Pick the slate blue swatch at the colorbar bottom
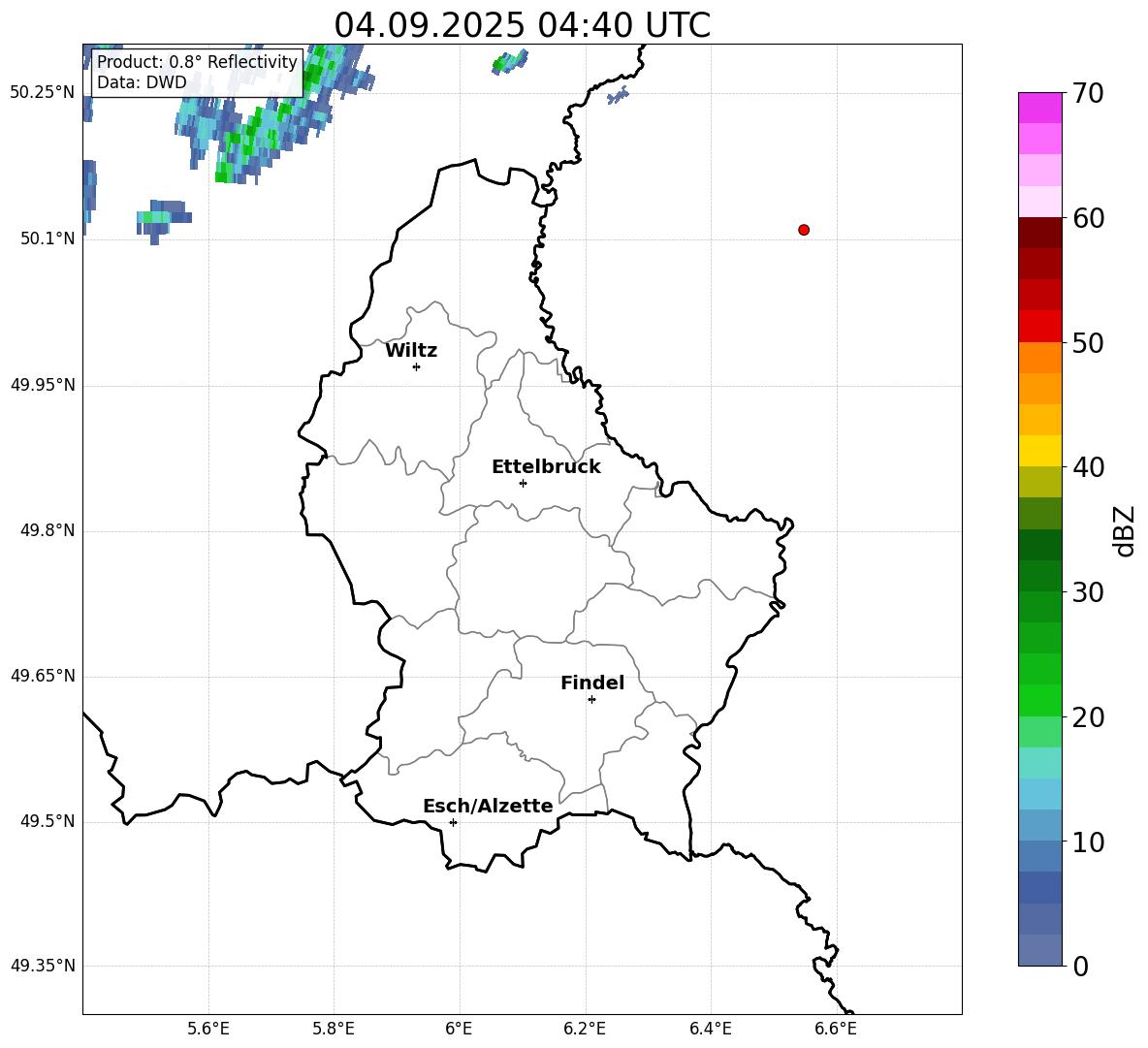This screenshot has height=1048, width=1148. pyautogui.click(x=1040, y=951)
